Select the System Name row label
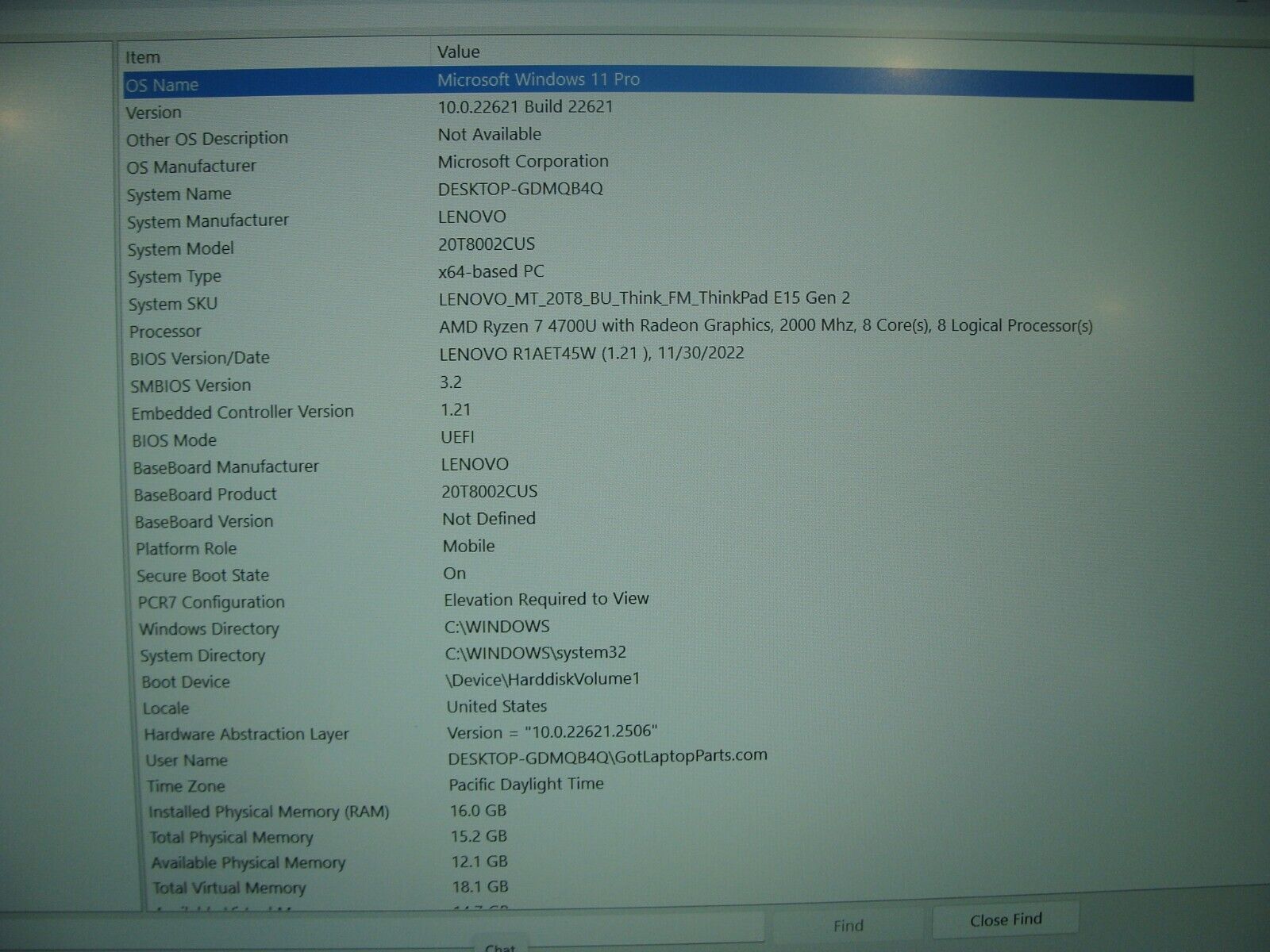Screen dimensions: 1270x952 [179, 194]
